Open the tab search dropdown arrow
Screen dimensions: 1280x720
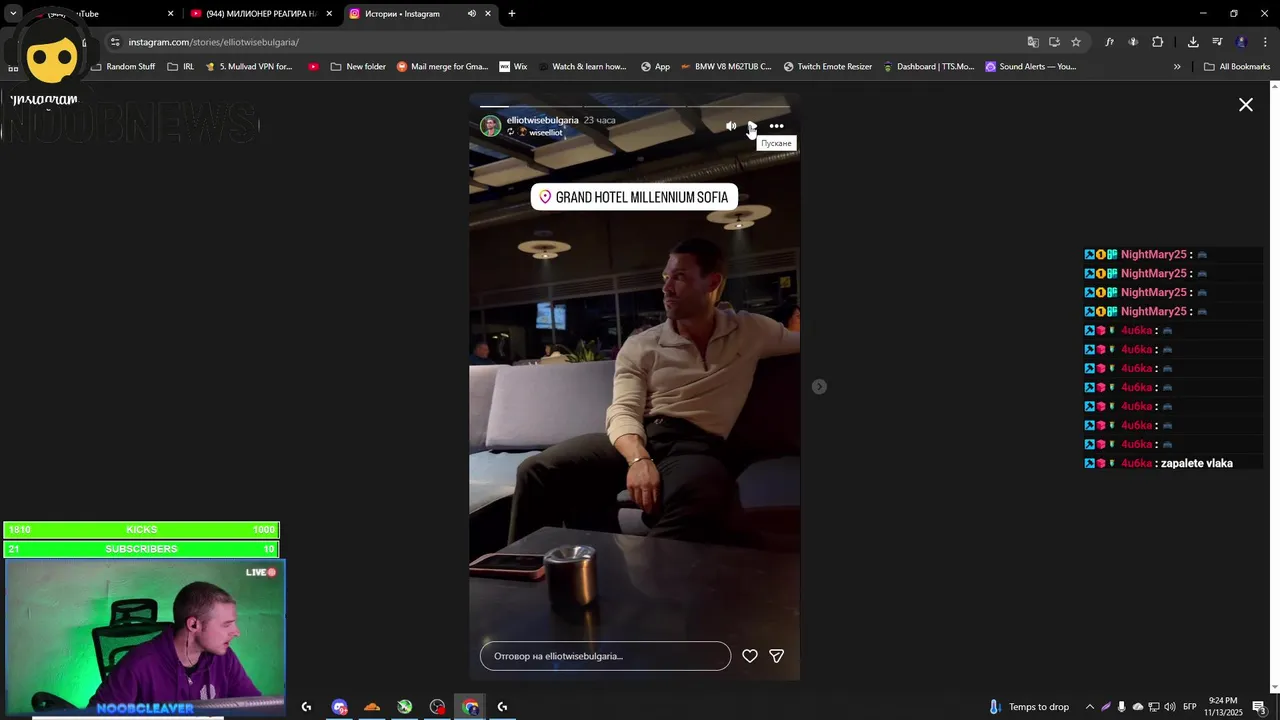13,14
